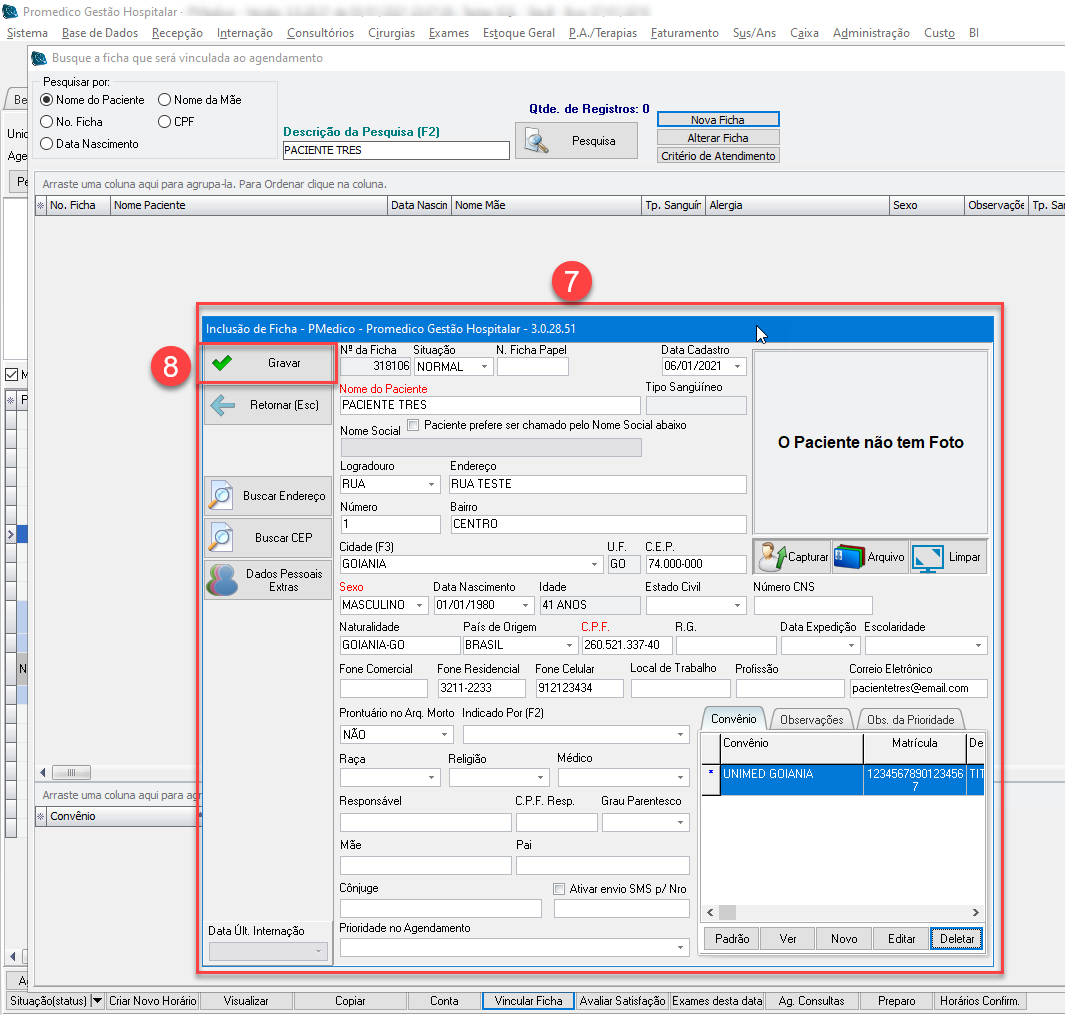This screenshot has width=1065, height=1015.
Task: Click the Limpar photo icon
Action: click(928, 557)
